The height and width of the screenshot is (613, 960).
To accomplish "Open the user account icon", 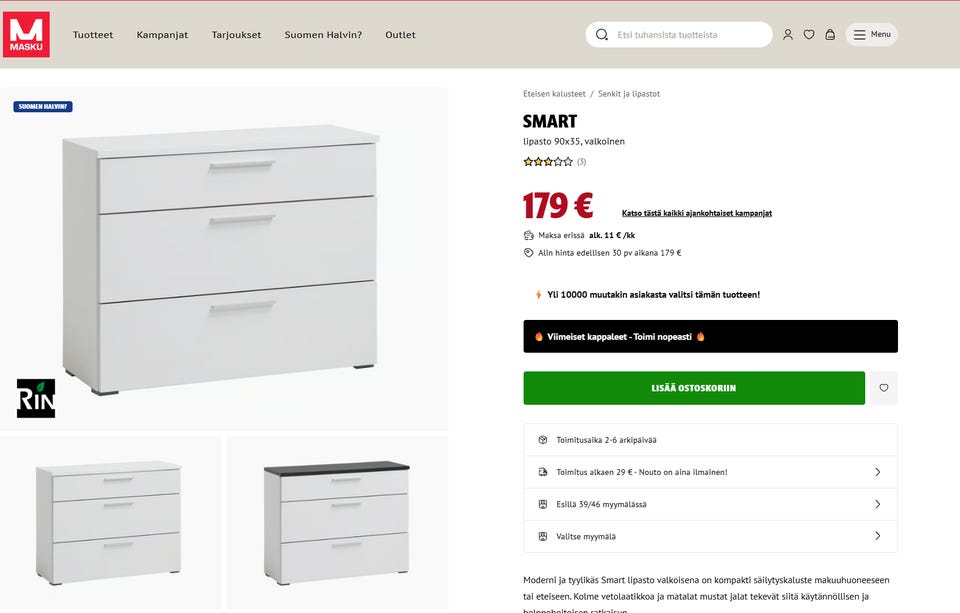I will 788,35.
